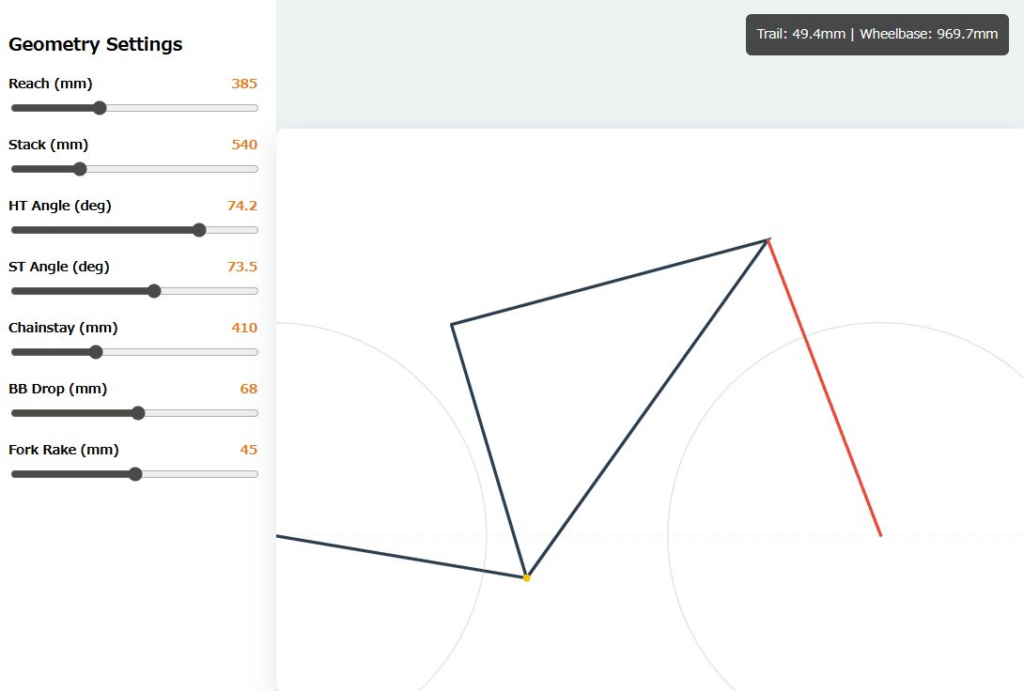1024x691 pixels.
Task: Click the seat tube line of frame
Action: tap(489, 450)
